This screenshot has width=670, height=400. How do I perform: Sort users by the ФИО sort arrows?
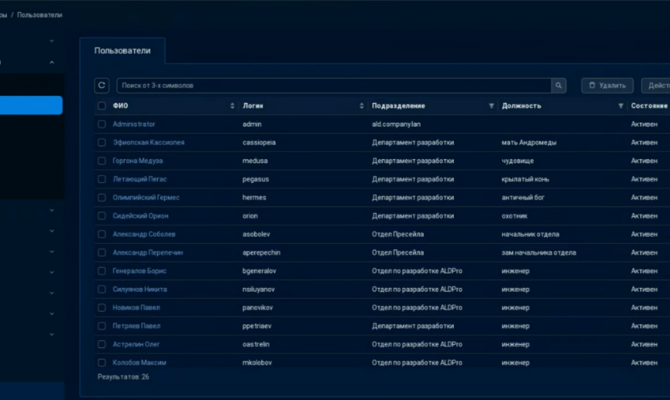(232, 106)
